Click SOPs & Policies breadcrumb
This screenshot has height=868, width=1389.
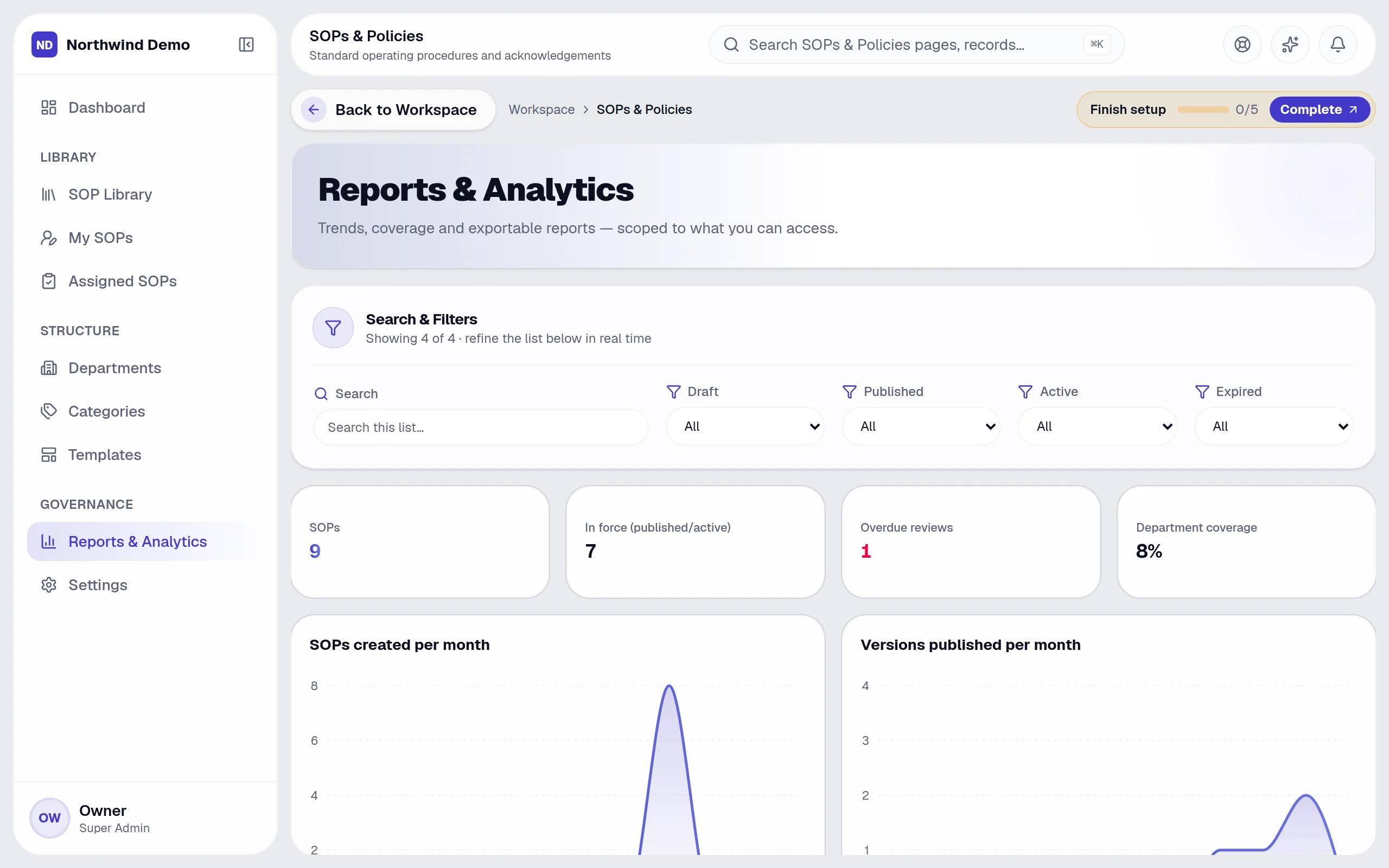coord(644,110)
